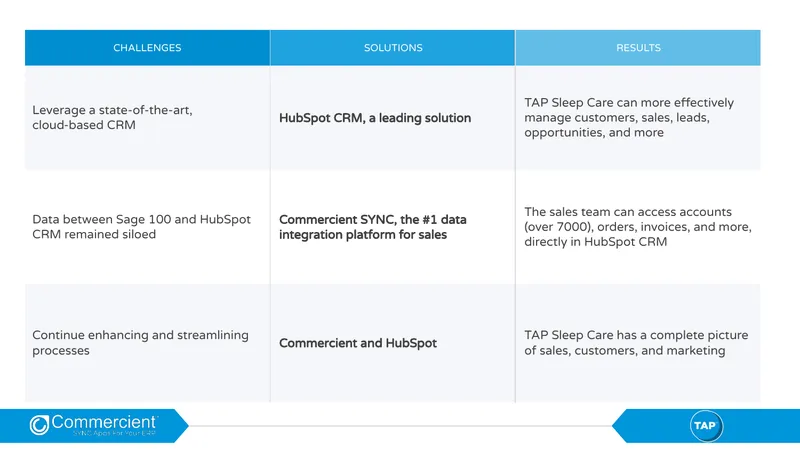Click 'directly in HubSpot CRM' text line

595,241
